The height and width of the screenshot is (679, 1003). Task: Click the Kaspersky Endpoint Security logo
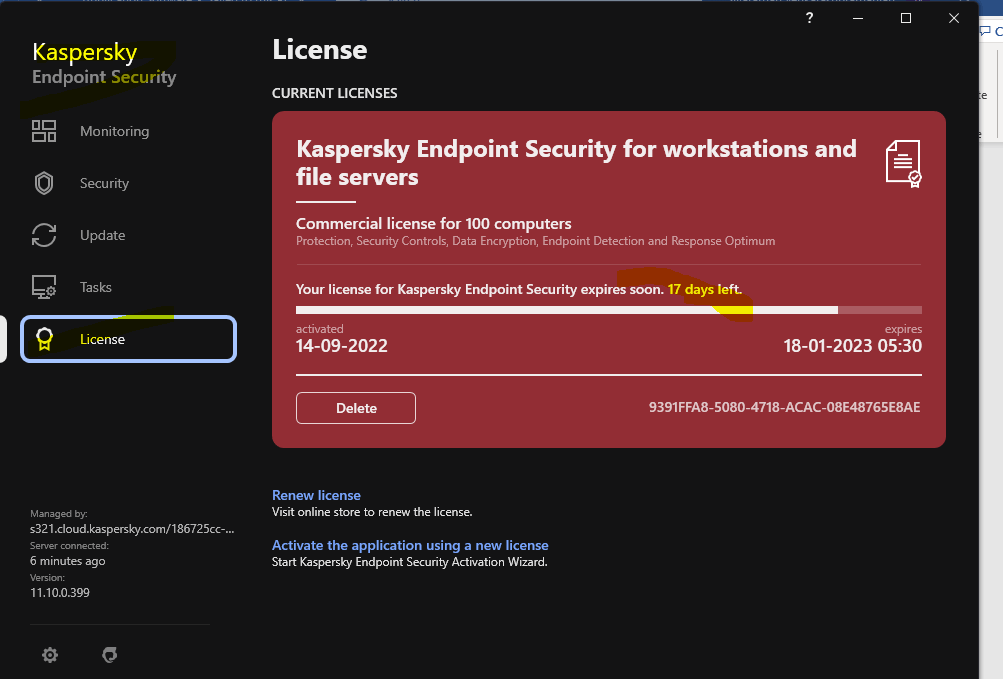[104, 64]
